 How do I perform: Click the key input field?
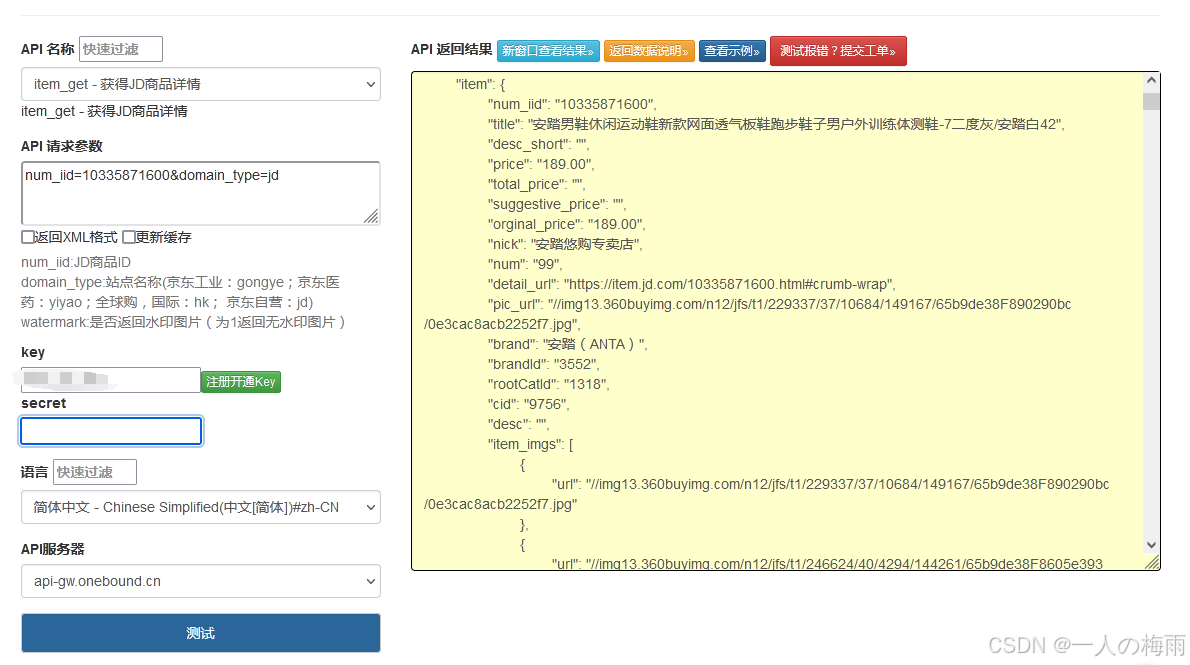tap(111, 380)
